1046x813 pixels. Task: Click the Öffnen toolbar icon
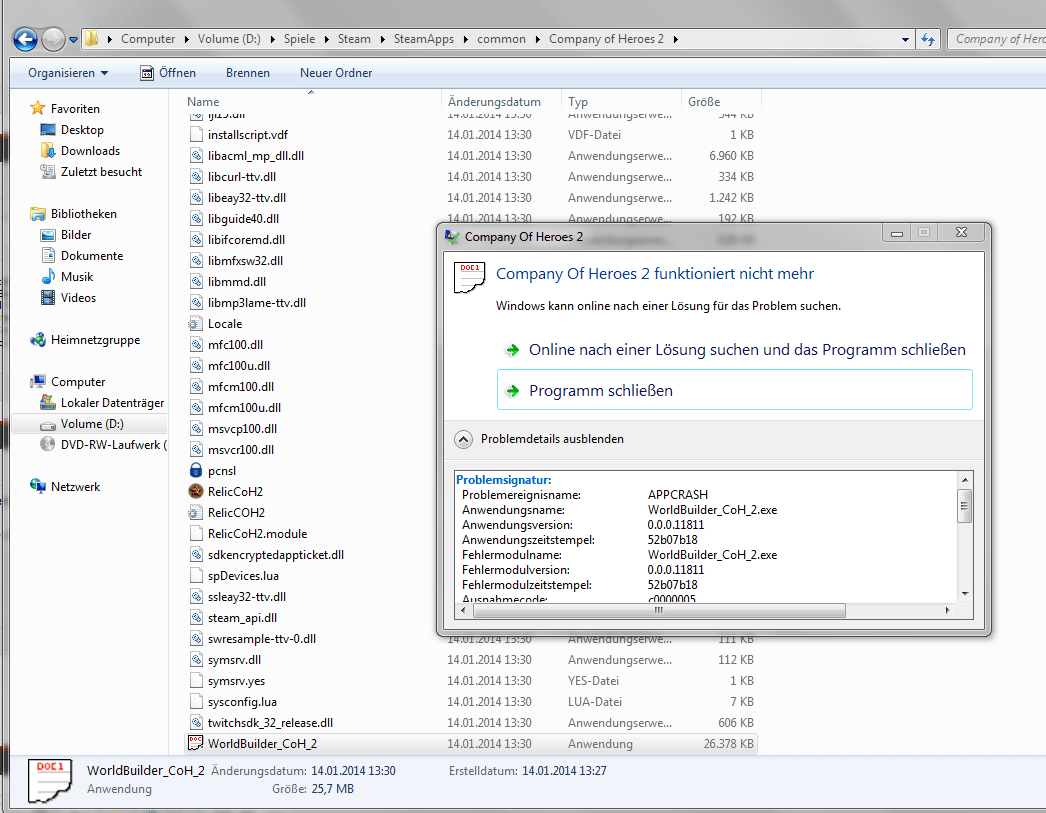(x=147, y=73)
